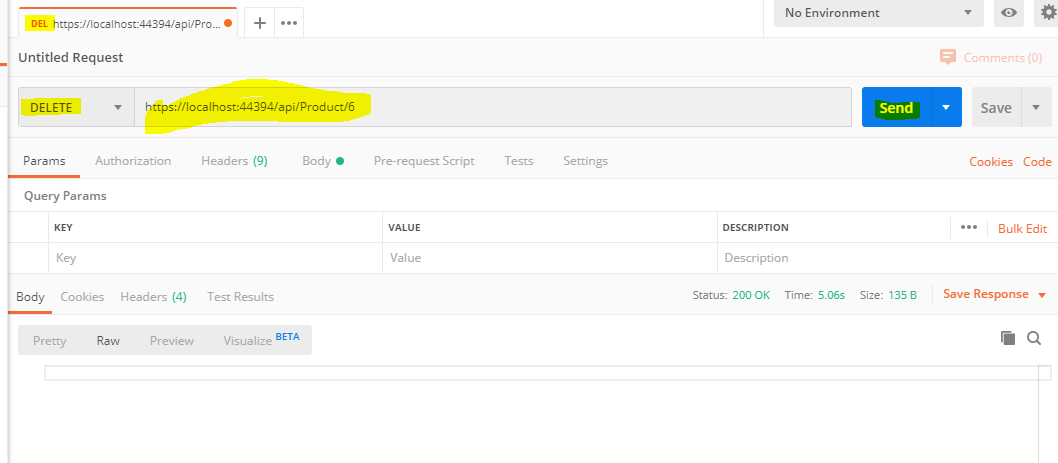Open the Authorization tab
Viewport: 1058px width, 463px height.
tap(133, 161)
